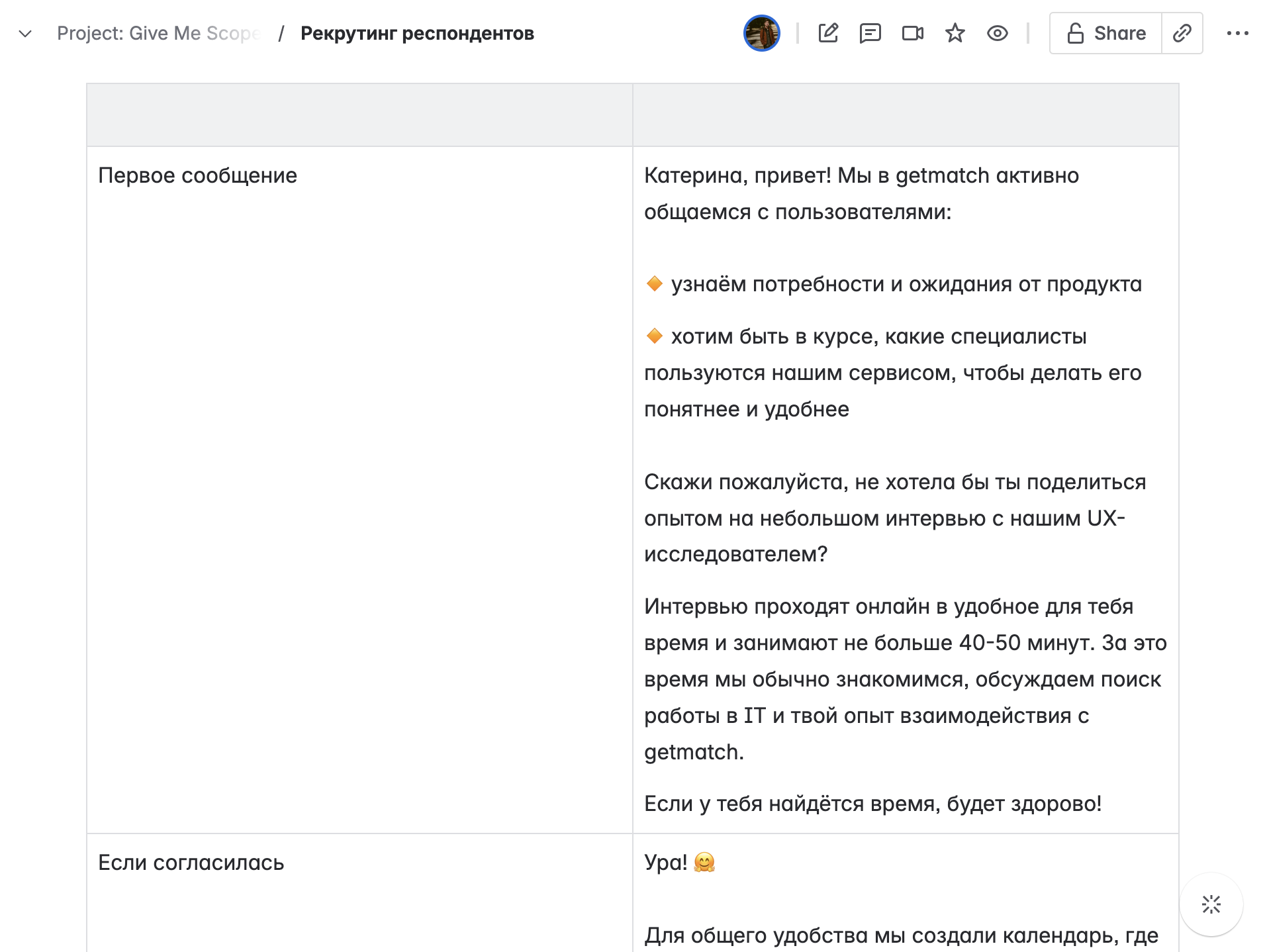Click the empty left header cell
This screenshot has width=1267, height=952.
pyautogui.click(x=359, y=115)
